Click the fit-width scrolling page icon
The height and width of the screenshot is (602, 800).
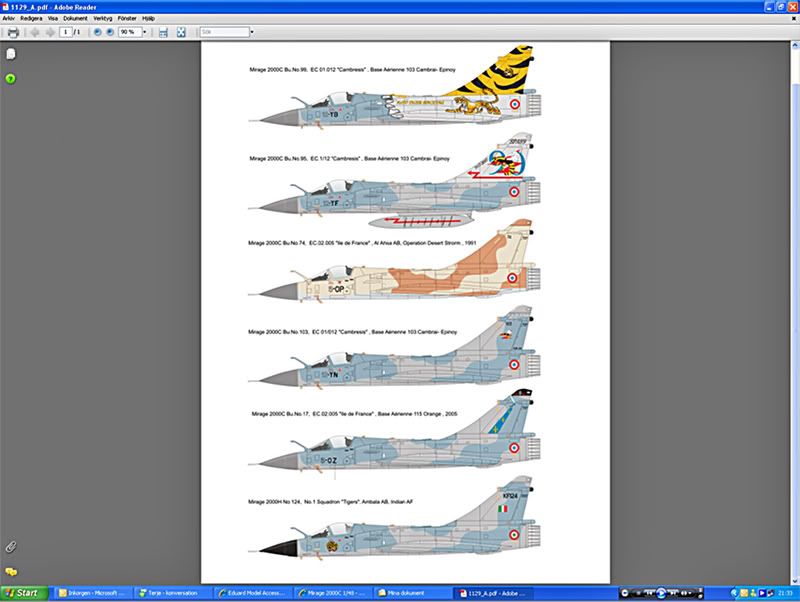click(x=163, y=33)
